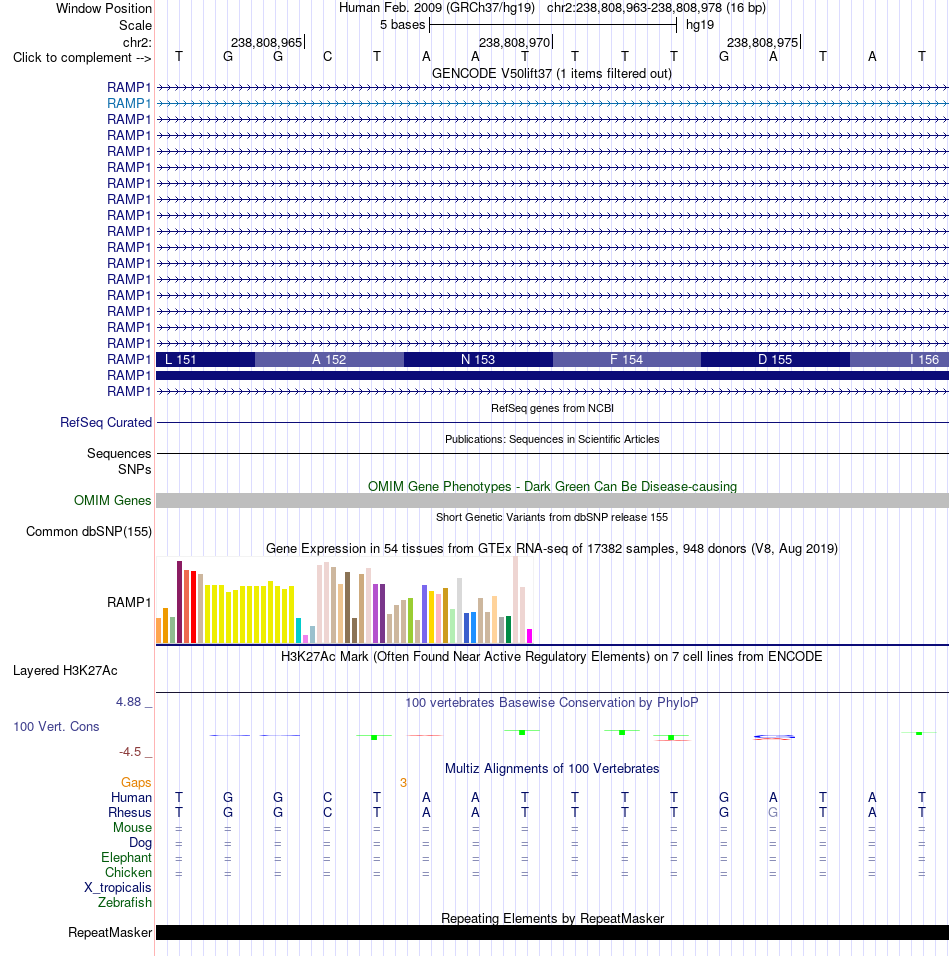Viewport: 950px width, 956px height.
Task: Click the RepeatMasker track label
Action: coord(110,933)
